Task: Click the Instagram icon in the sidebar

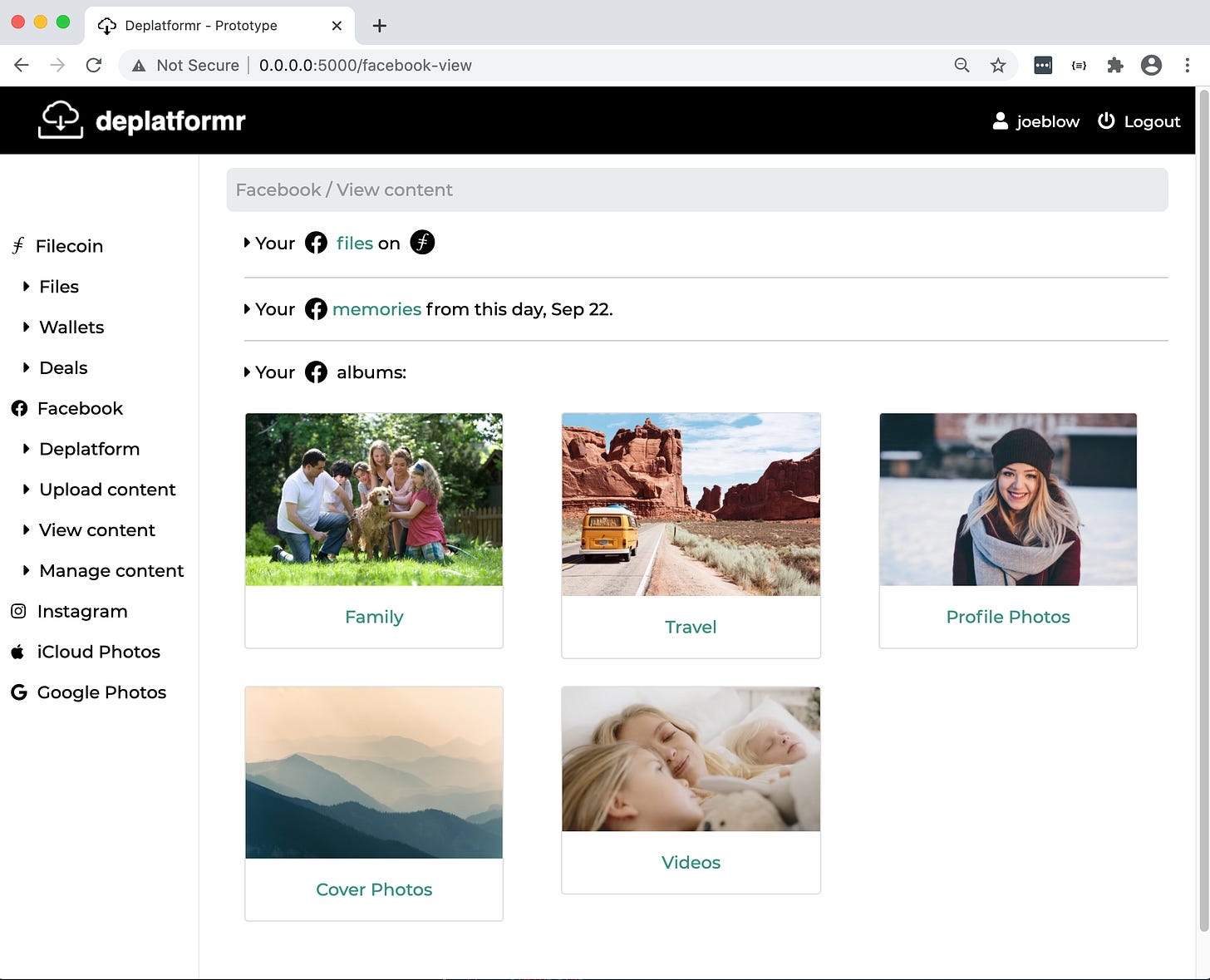Action: click(x=18, y=612)
